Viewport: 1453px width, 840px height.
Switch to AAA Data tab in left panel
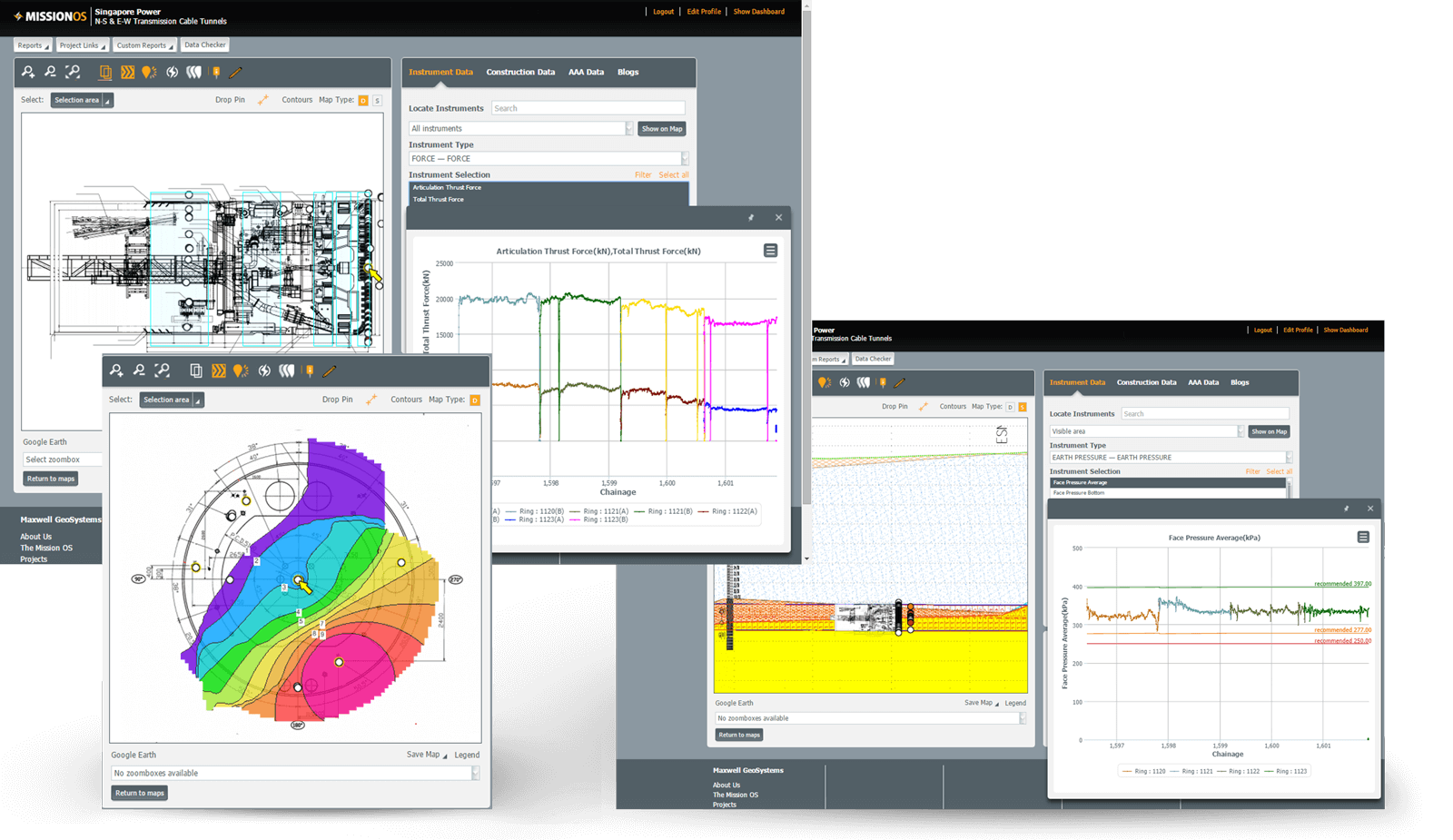586,72
